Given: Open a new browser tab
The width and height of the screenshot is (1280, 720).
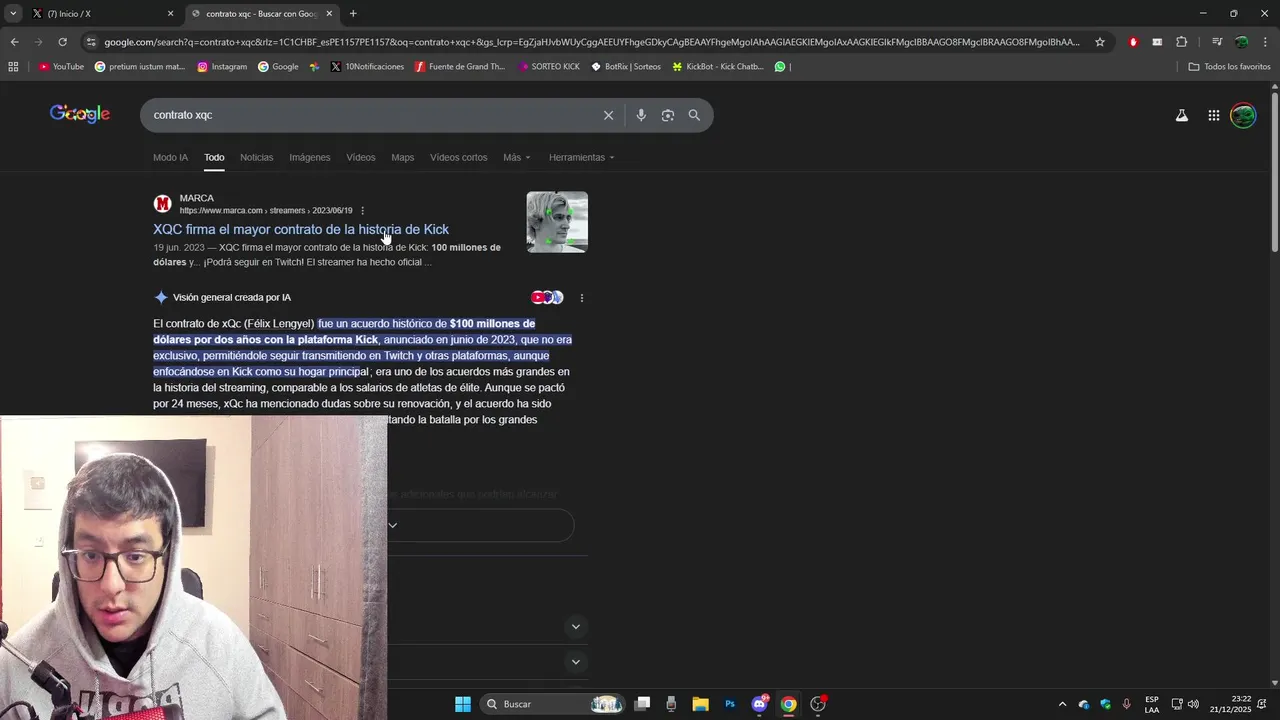Looking at the screenshot, I should [353, 14].
